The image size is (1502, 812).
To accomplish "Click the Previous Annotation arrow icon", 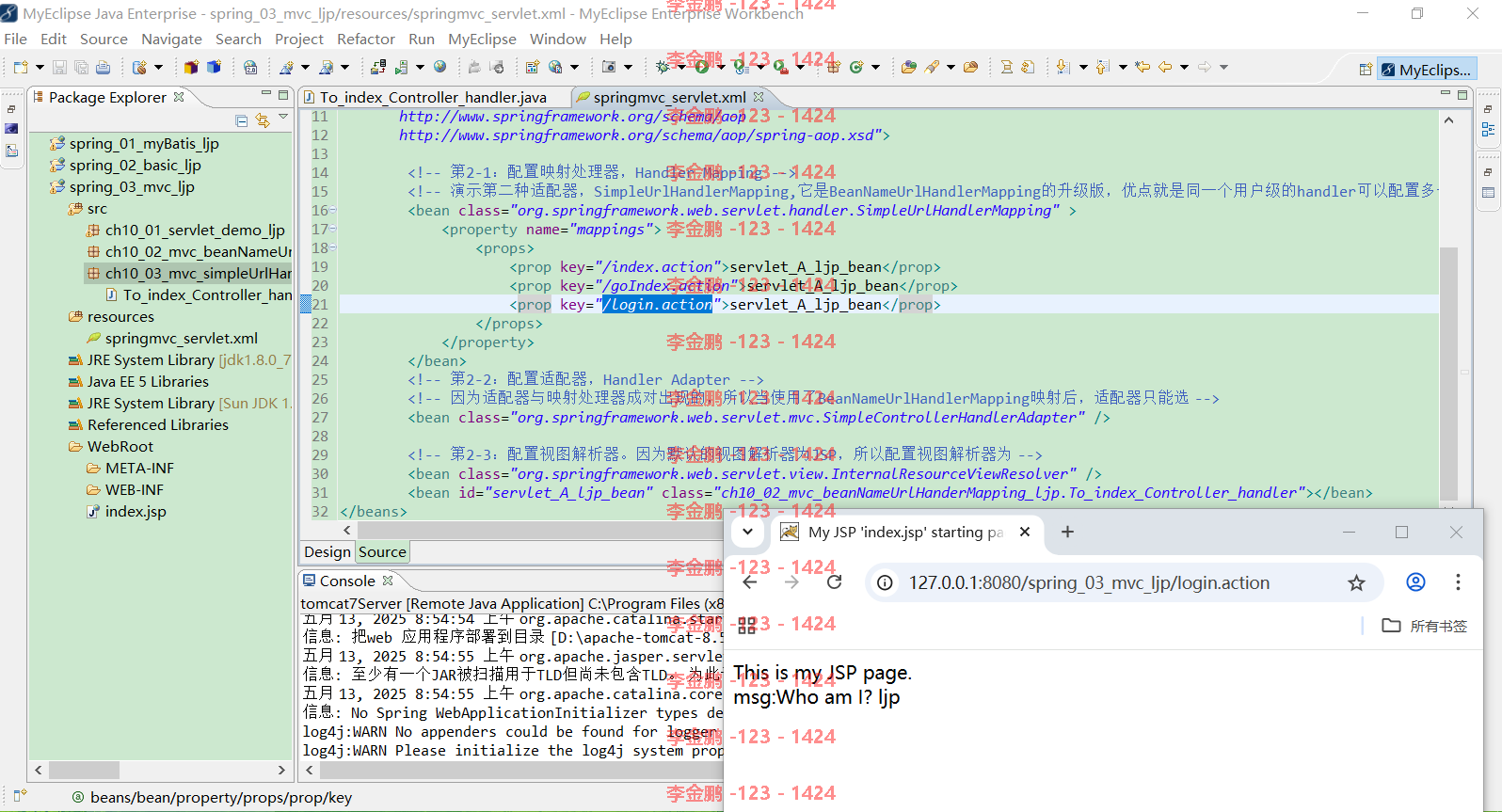I will pos(1103,67).
